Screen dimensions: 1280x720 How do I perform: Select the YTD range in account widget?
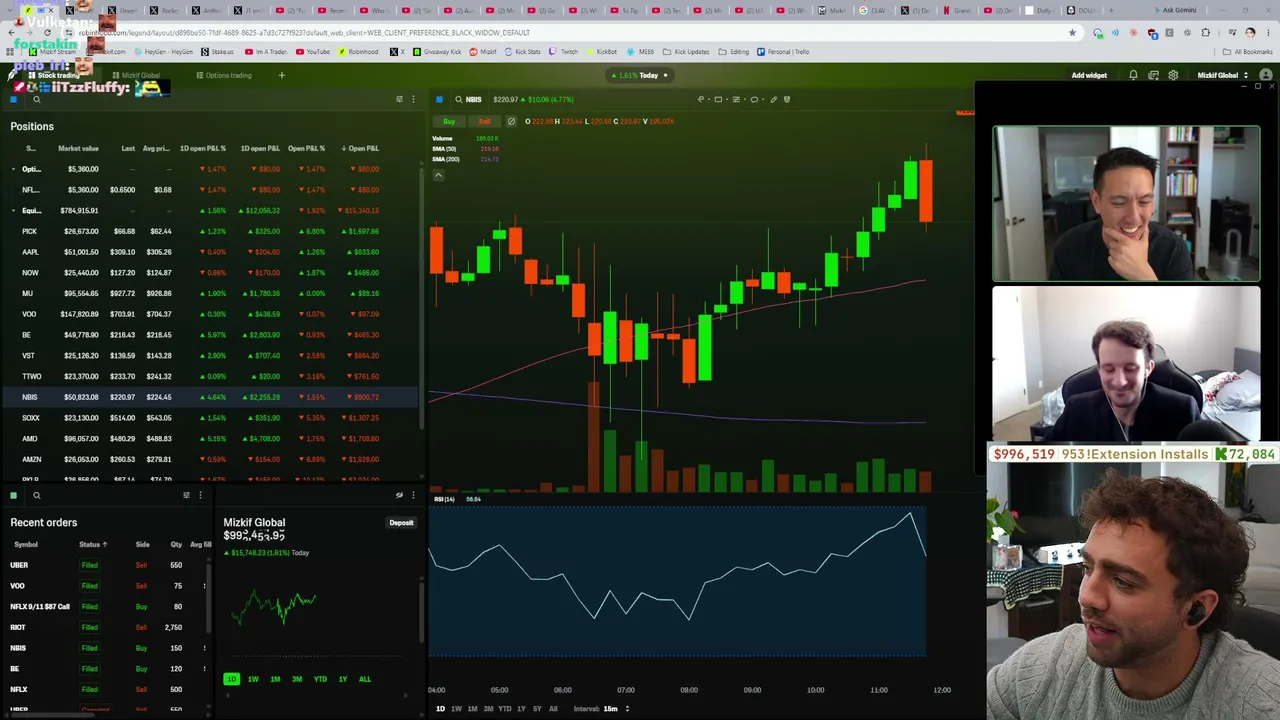point(320,679)
